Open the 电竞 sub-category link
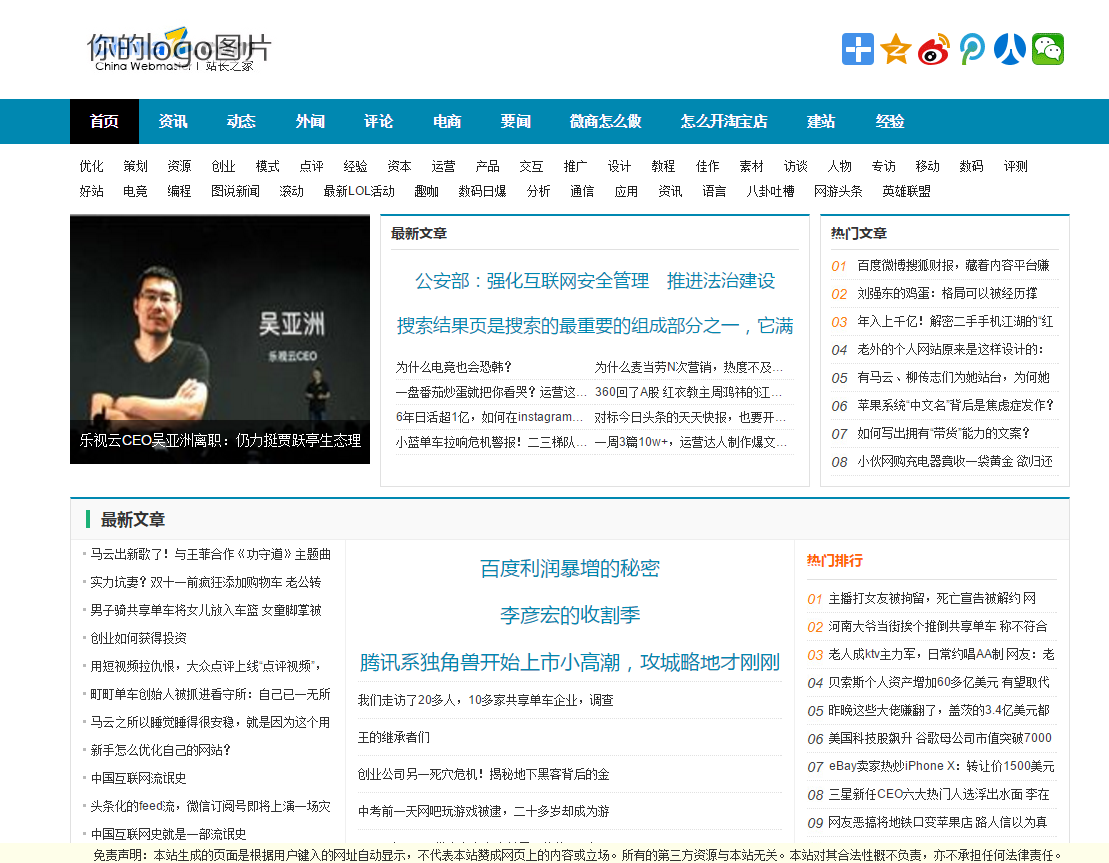This screenshot has height=863, width=1109. click(x=135, y=191)
